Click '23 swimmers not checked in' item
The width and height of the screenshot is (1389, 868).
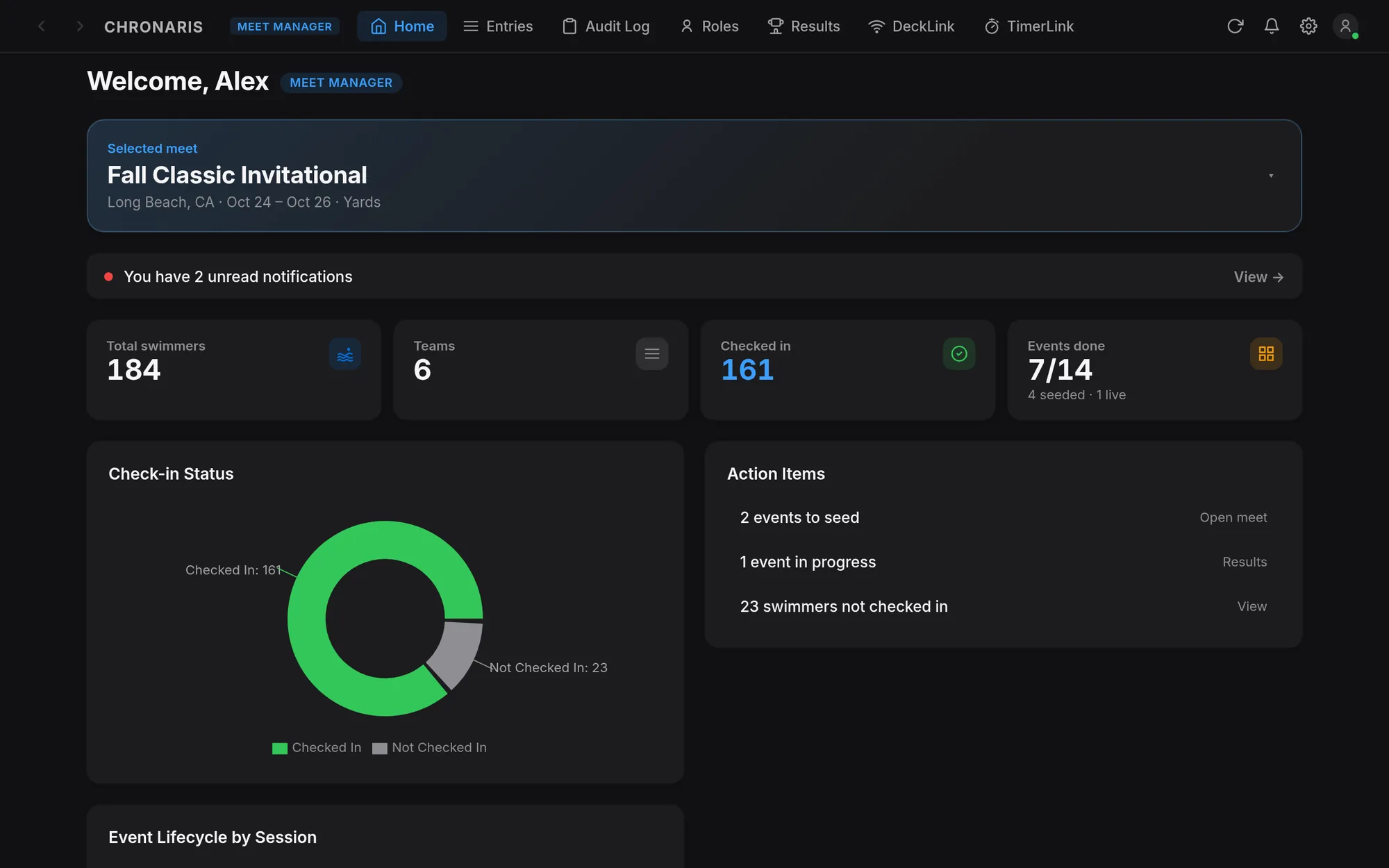pos(844,606)
